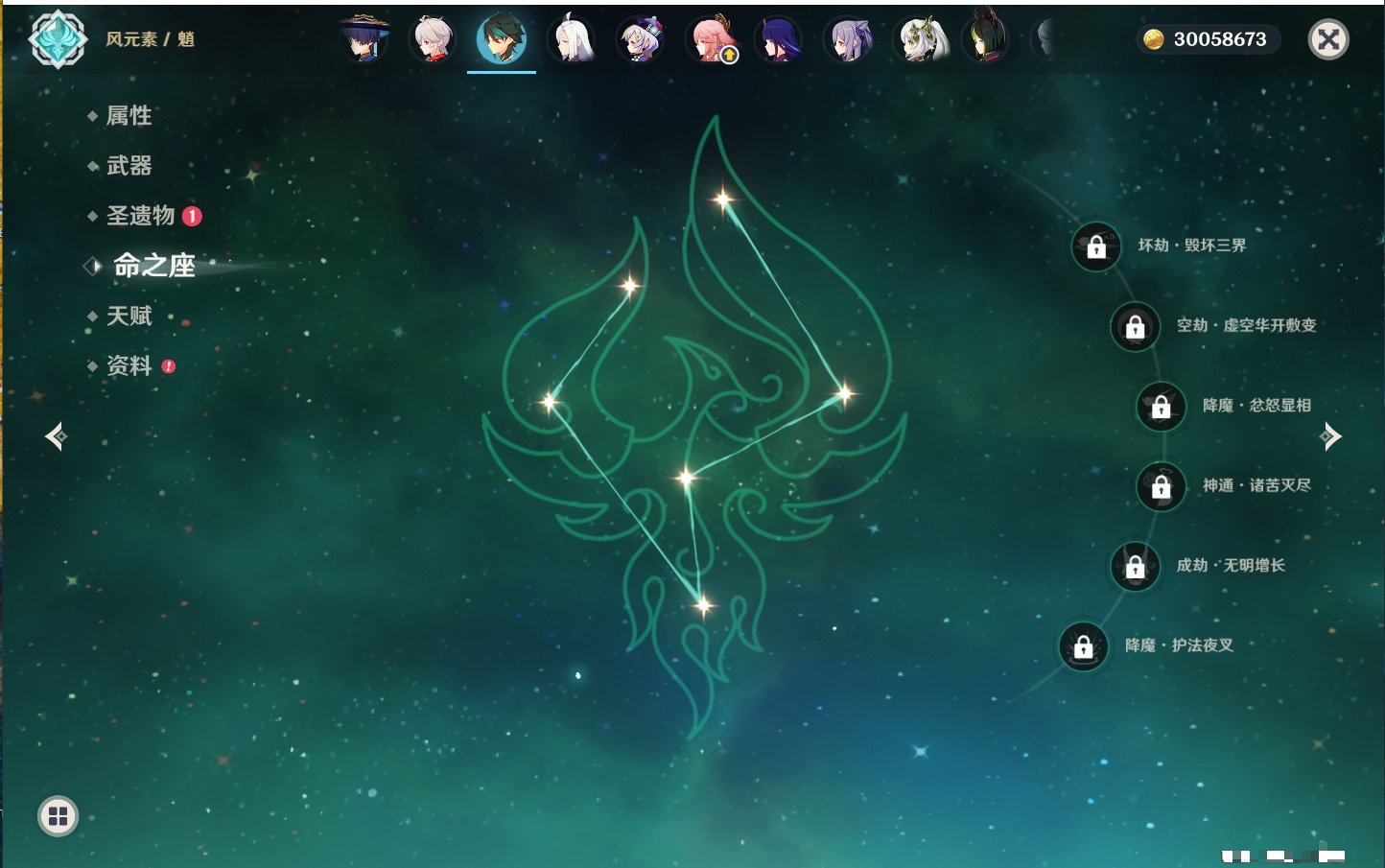Open the 天赋 talents tab
Image resolution: width=1385 pixels, height=868 pixels.
(x=129, y=316)
